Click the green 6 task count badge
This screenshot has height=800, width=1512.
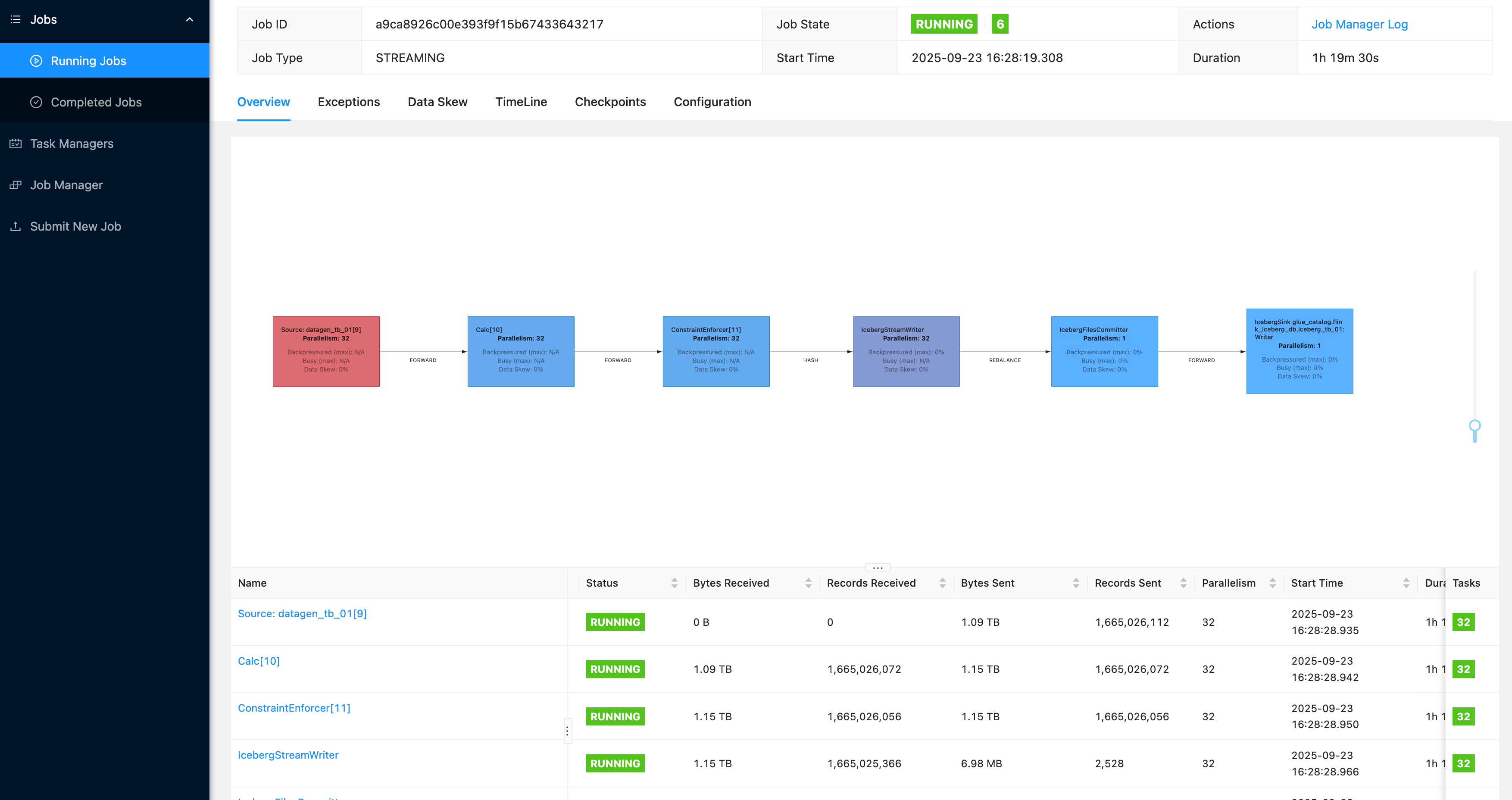pyautogui.click(x=1000, y=24)
